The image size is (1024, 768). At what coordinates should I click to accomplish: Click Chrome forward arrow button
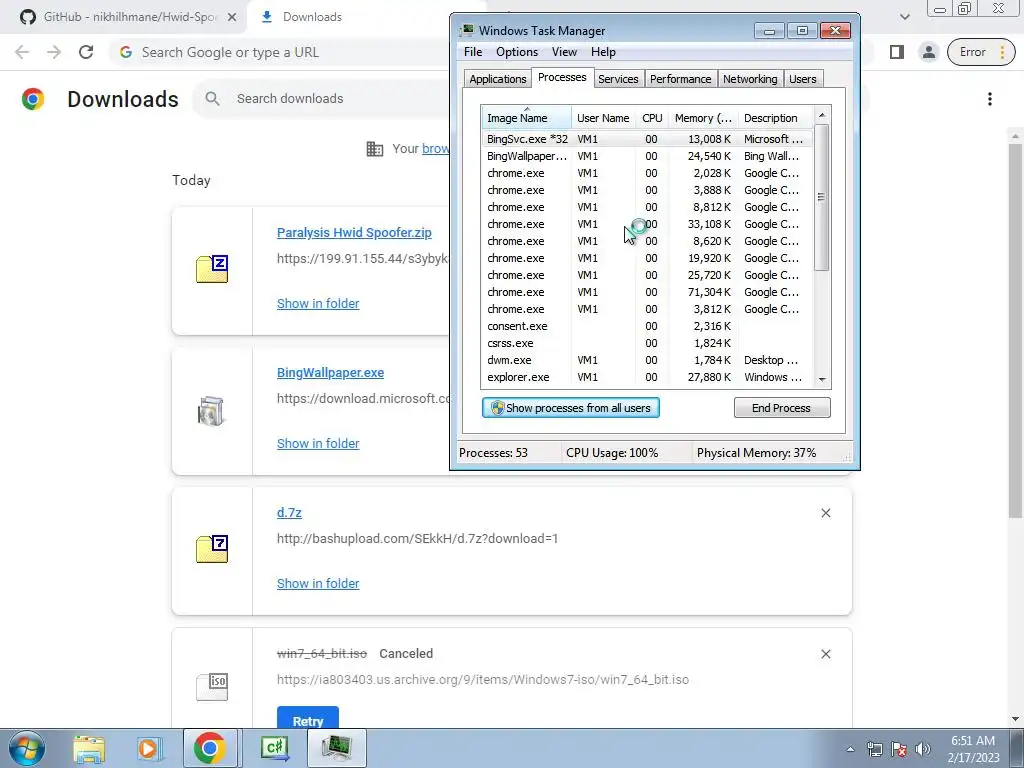click(54, 52)
